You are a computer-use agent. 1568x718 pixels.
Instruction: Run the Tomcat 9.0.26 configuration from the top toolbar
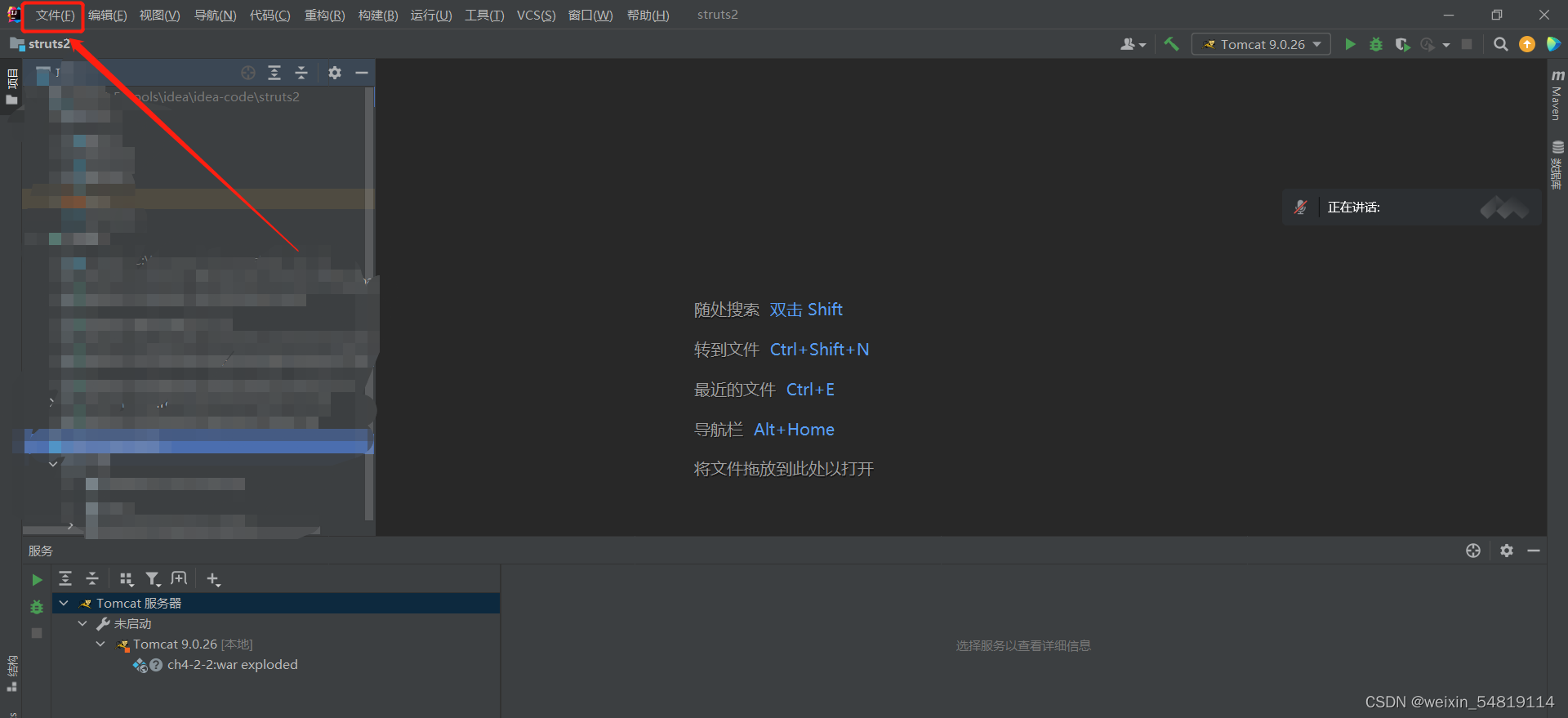coord(1350,44)
